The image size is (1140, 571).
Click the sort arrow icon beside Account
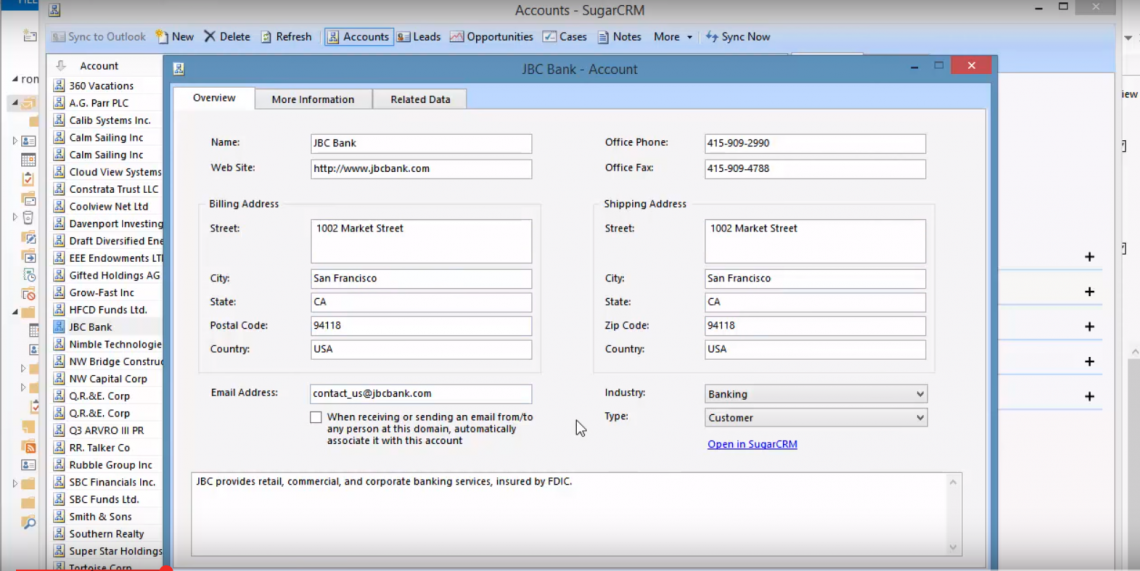[x=60, y=65]
